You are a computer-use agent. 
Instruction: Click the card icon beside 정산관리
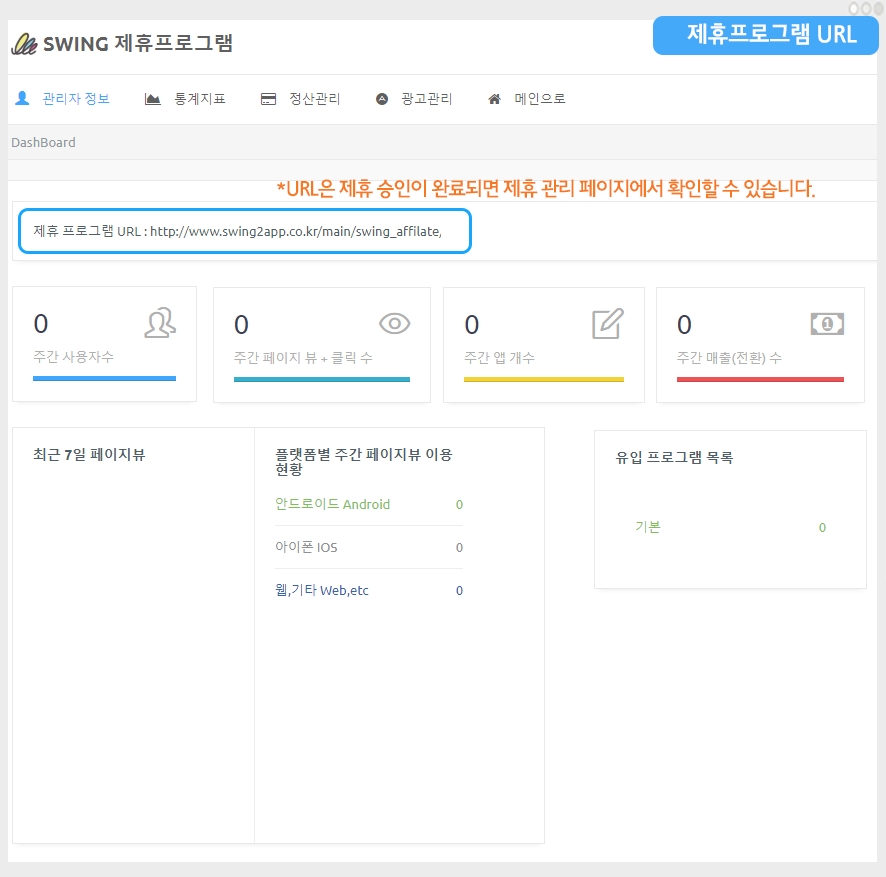[268, 99]
